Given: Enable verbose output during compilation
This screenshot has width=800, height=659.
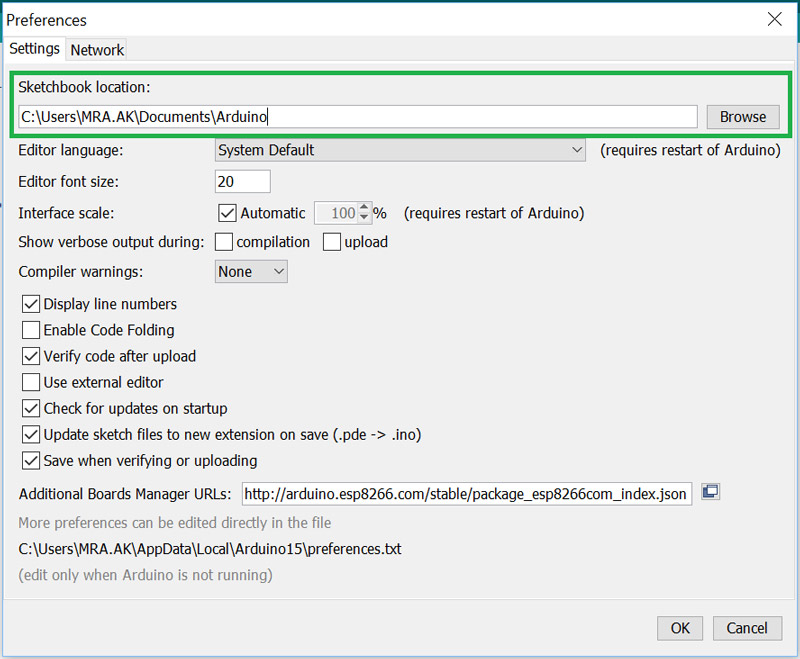Looking at the screenshot, I should (x=224, y=242).
